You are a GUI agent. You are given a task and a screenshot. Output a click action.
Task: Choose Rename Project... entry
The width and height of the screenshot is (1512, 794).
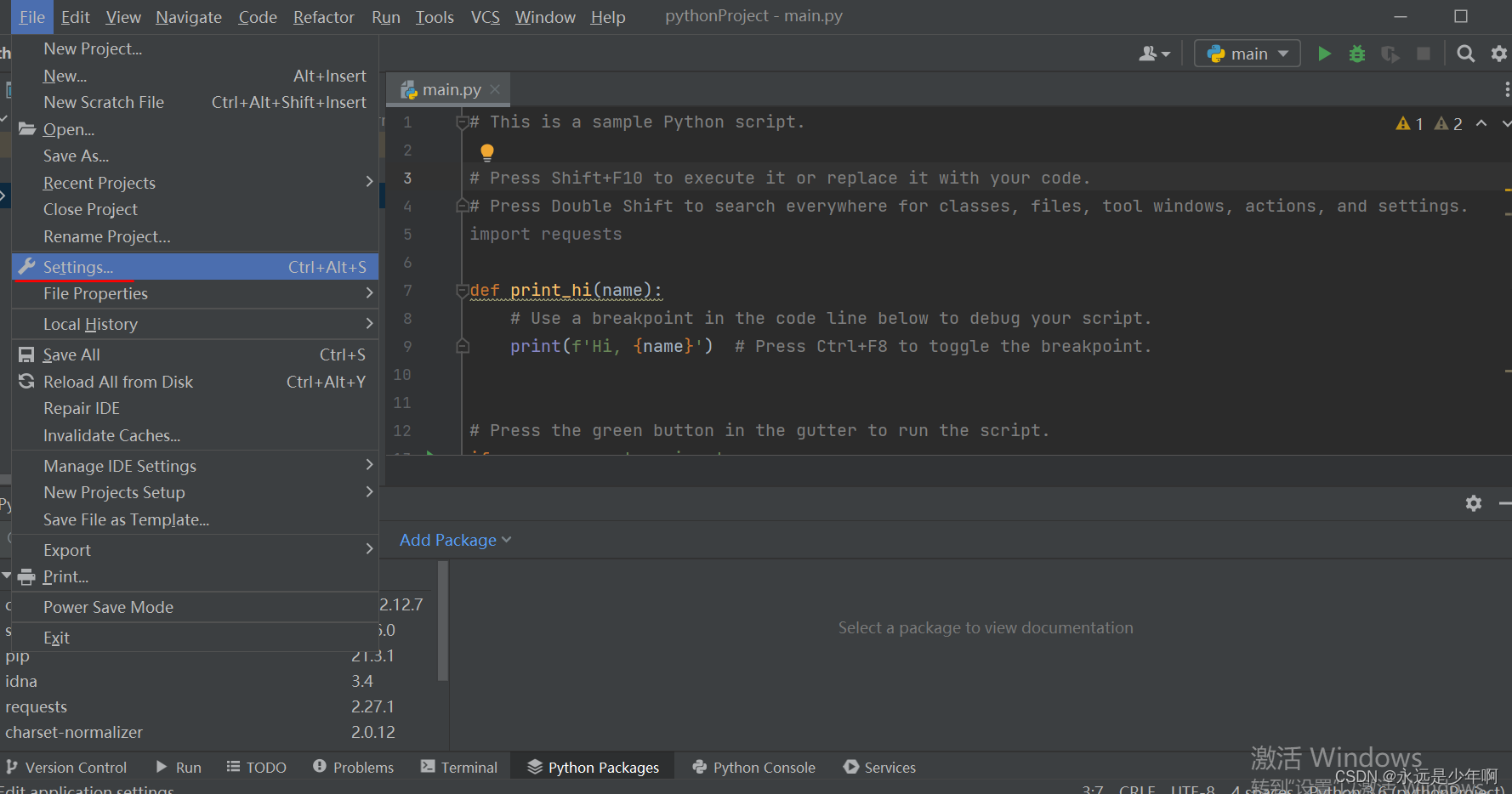click(x=195, y=236)
